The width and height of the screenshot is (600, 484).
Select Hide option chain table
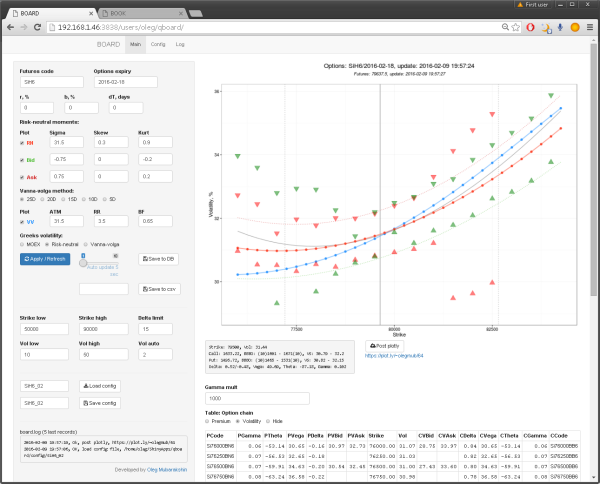pos(268,421)
